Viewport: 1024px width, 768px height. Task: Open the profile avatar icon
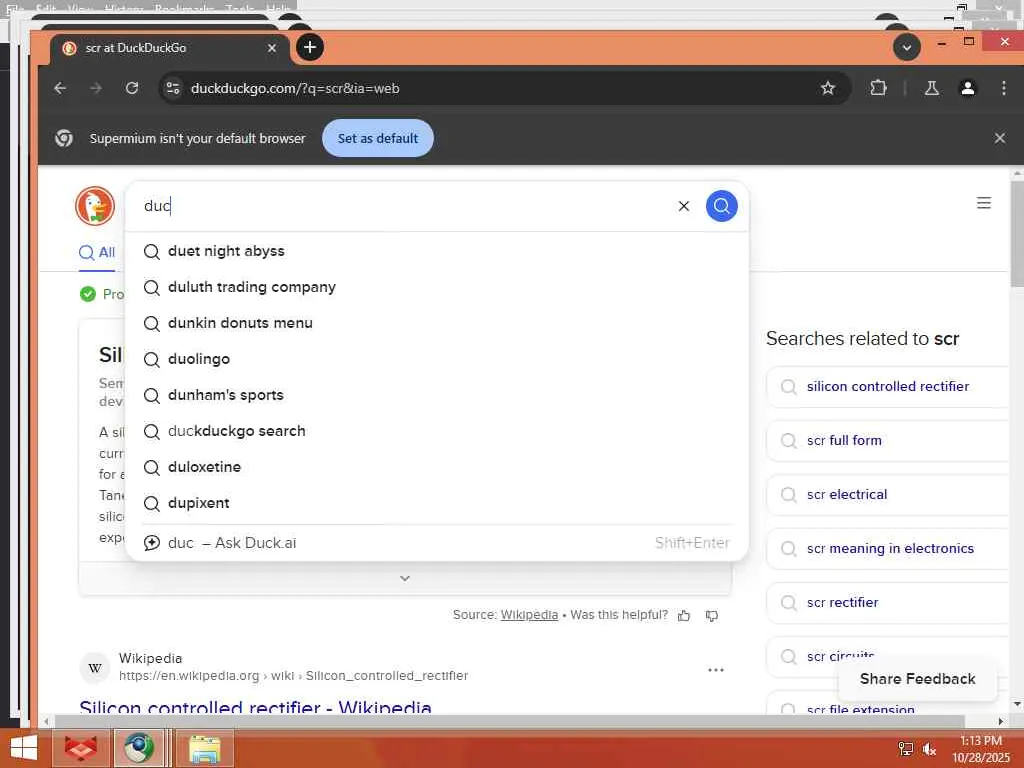(968, 88)
